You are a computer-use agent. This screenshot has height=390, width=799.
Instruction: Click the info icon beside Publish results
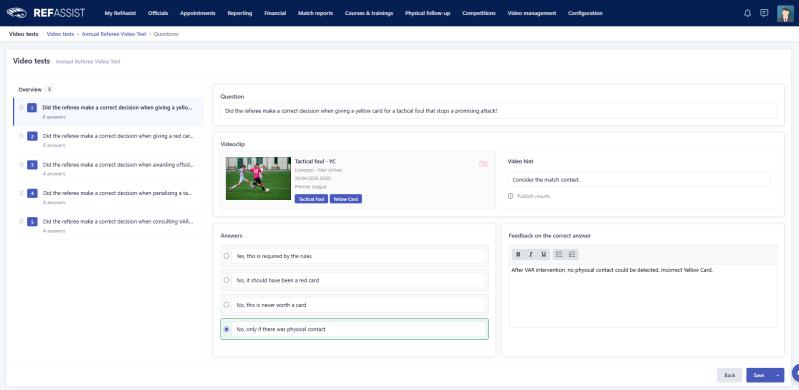point(511,196)
